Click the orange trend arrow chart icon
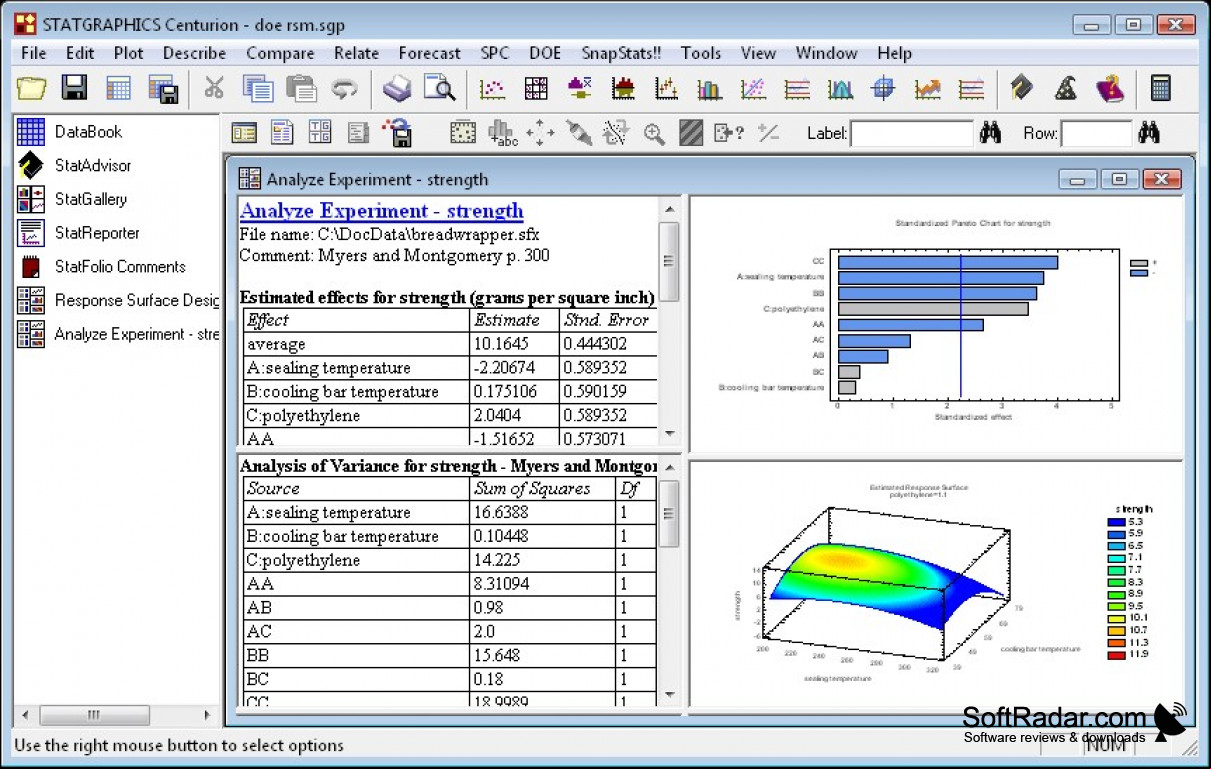The image size is (1211, 769). click(927, 88)
